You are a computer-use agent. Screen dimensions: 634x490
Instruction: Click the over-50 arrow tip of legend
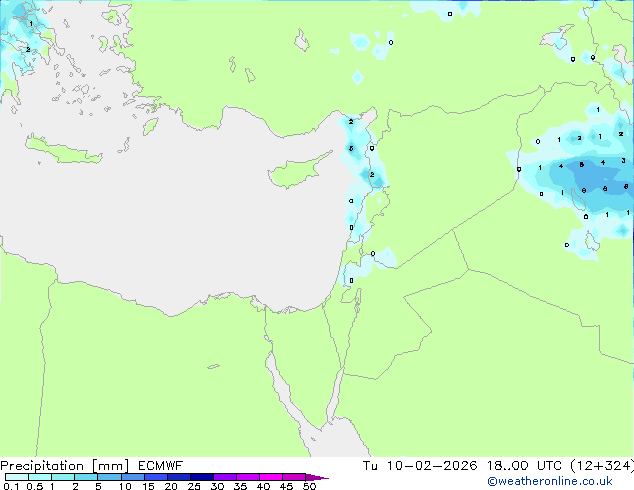click(x=317, y=477)
